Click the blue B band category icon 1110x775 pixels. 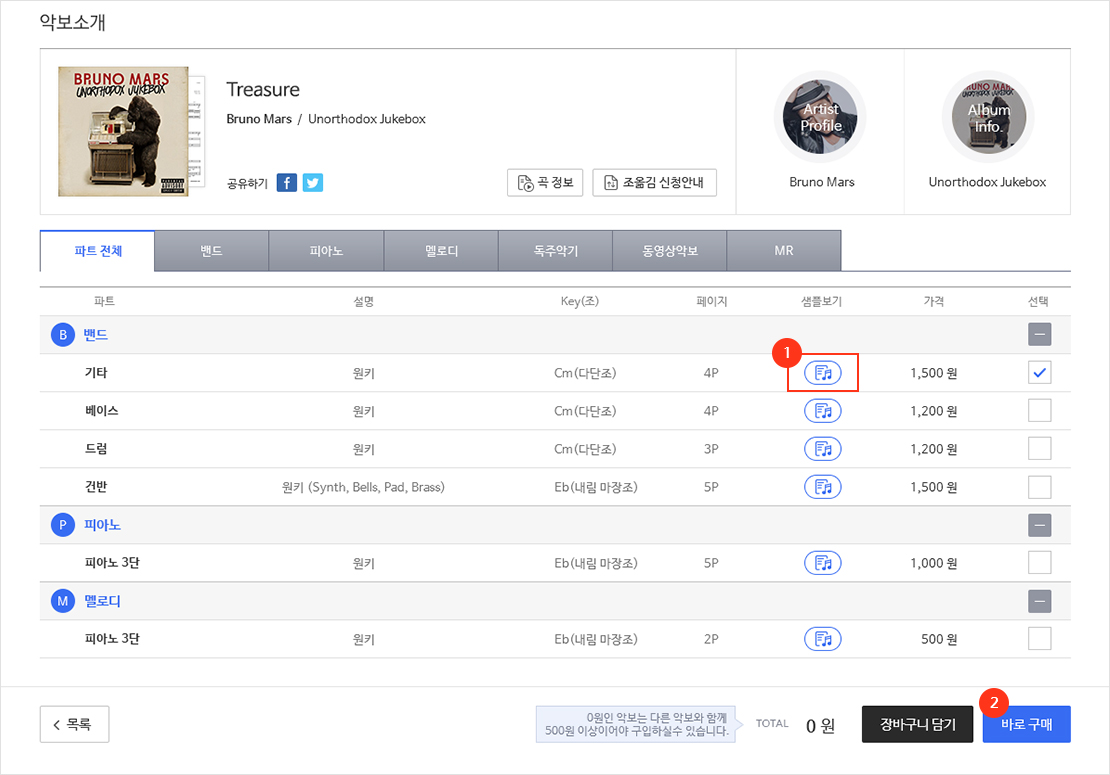[x=63, y=335]
